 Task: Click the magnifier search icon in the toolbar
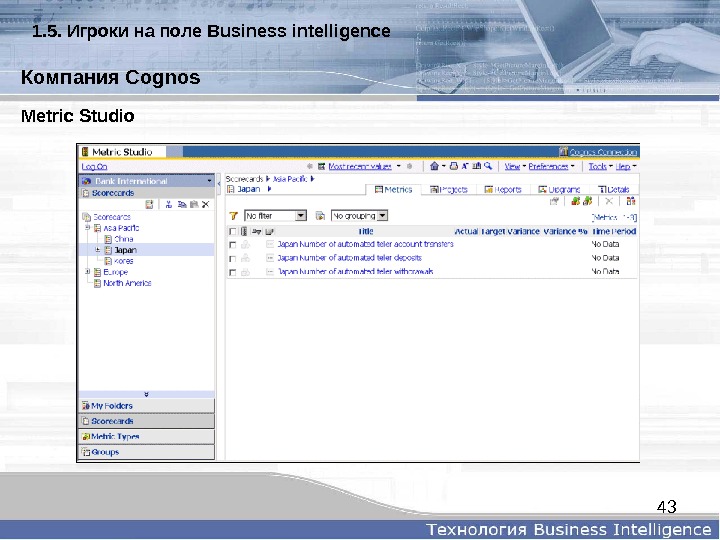pos(488,166)
